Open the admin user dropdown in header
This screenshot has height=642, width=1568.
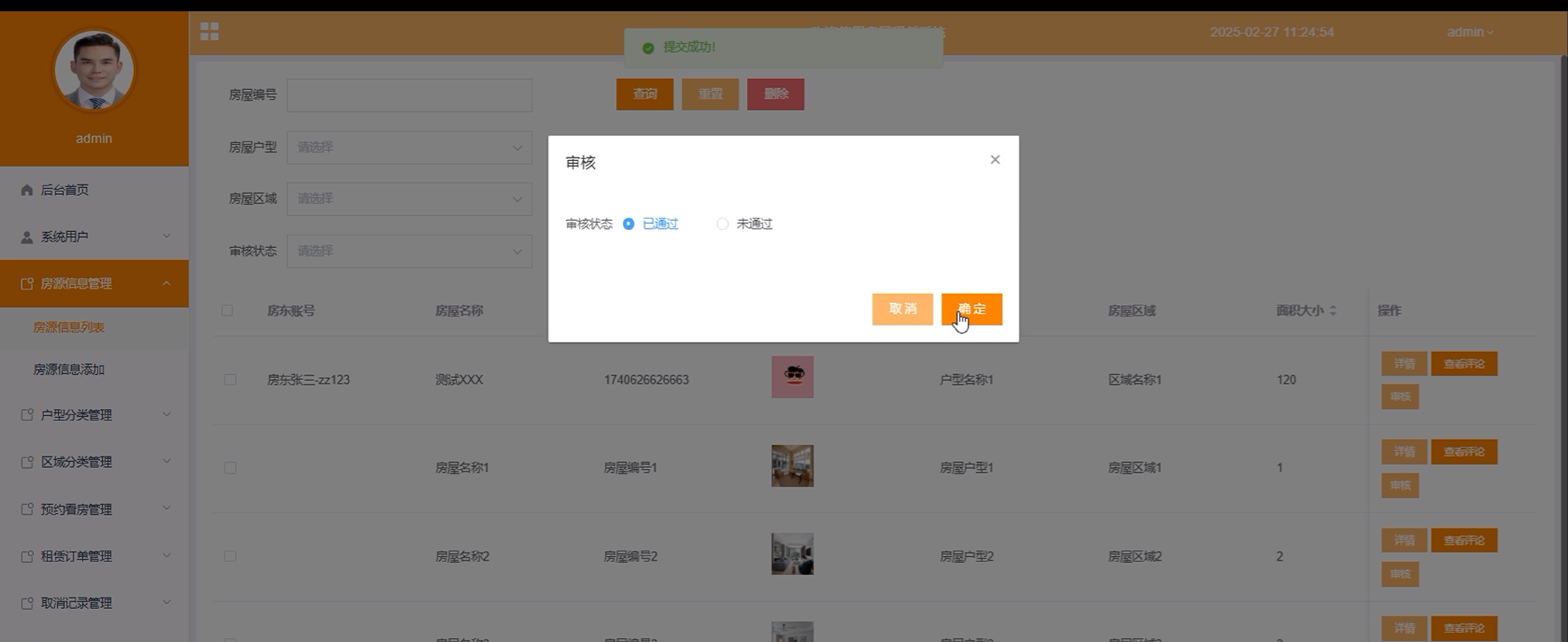click(1470, 32)
